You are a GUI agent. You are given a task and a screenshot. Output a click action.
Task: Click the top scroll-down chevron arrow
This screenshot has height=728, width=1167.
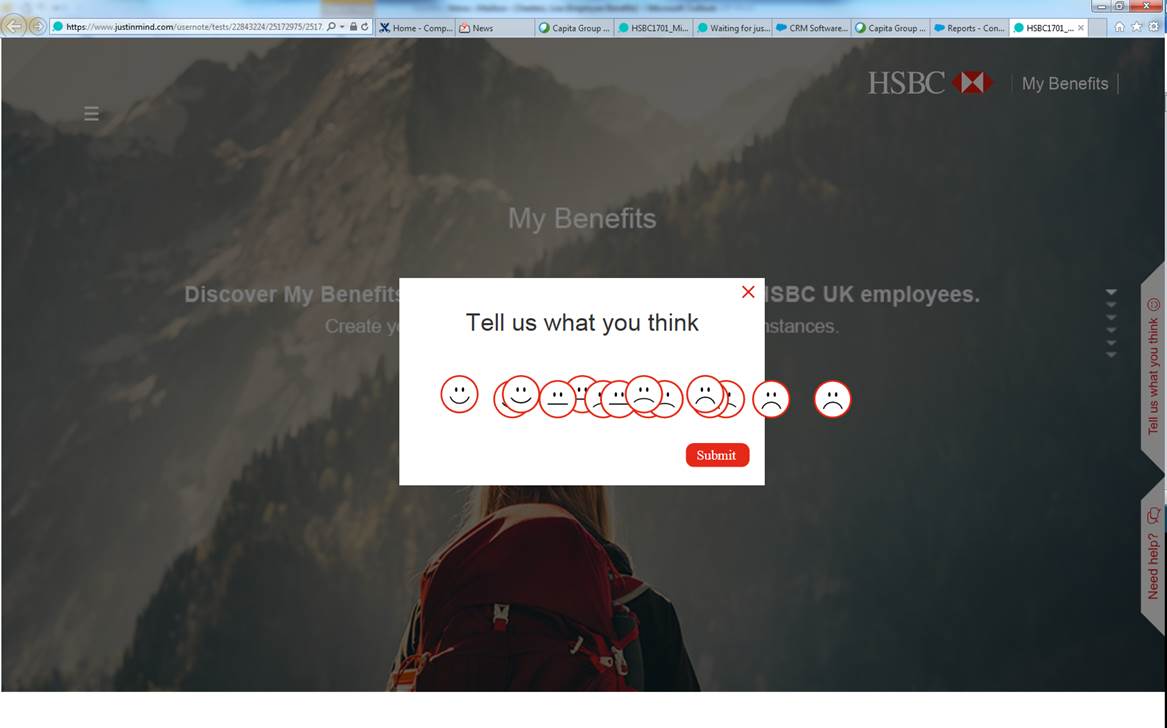click(x=1110, y=293)
